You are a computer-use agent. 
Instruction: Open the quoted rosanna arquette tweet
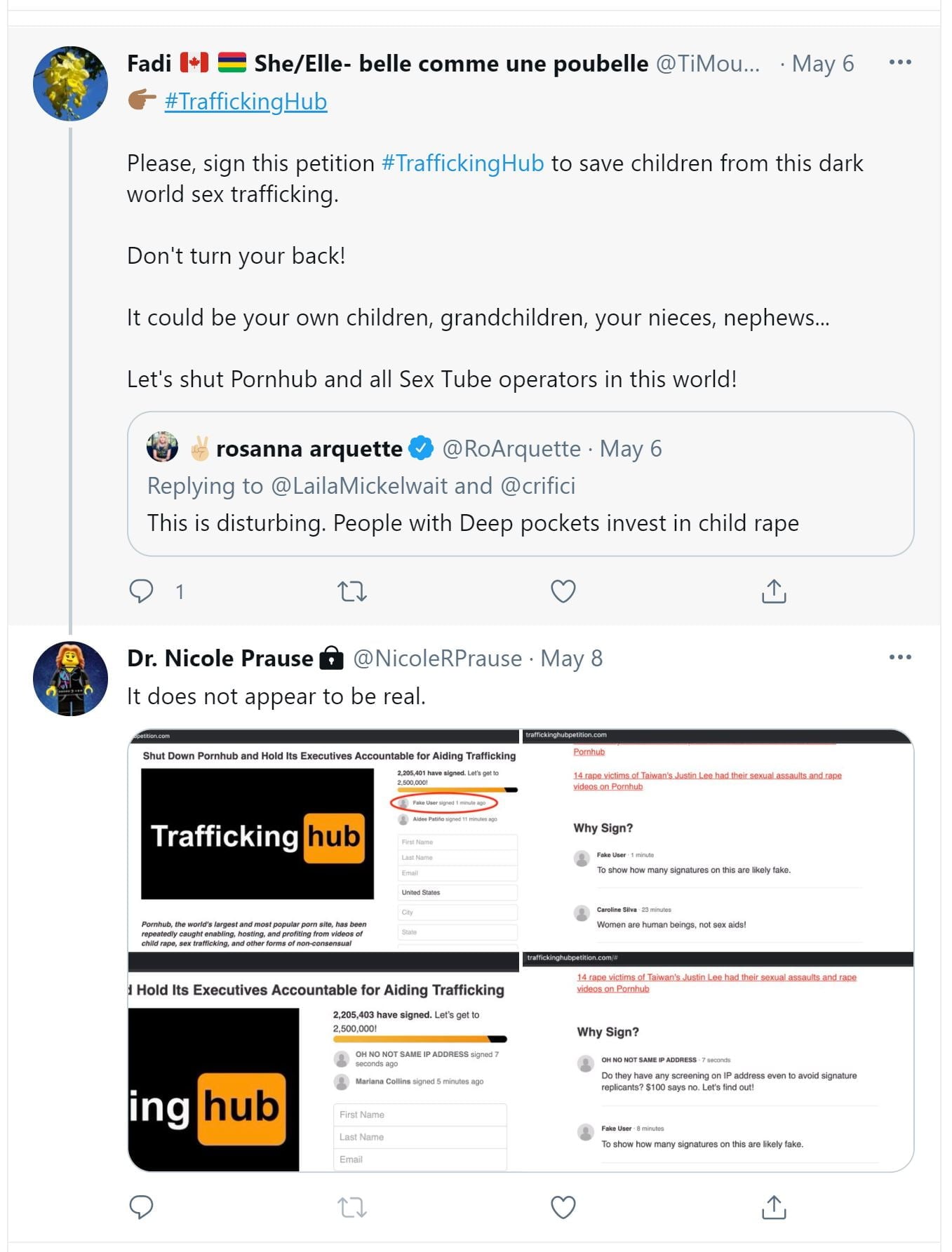point(520,523)
